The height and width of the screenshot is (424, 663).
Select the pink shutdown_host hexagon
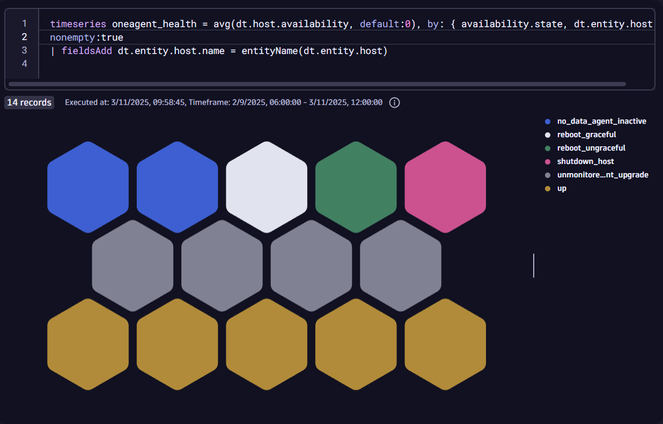point(445,186)
